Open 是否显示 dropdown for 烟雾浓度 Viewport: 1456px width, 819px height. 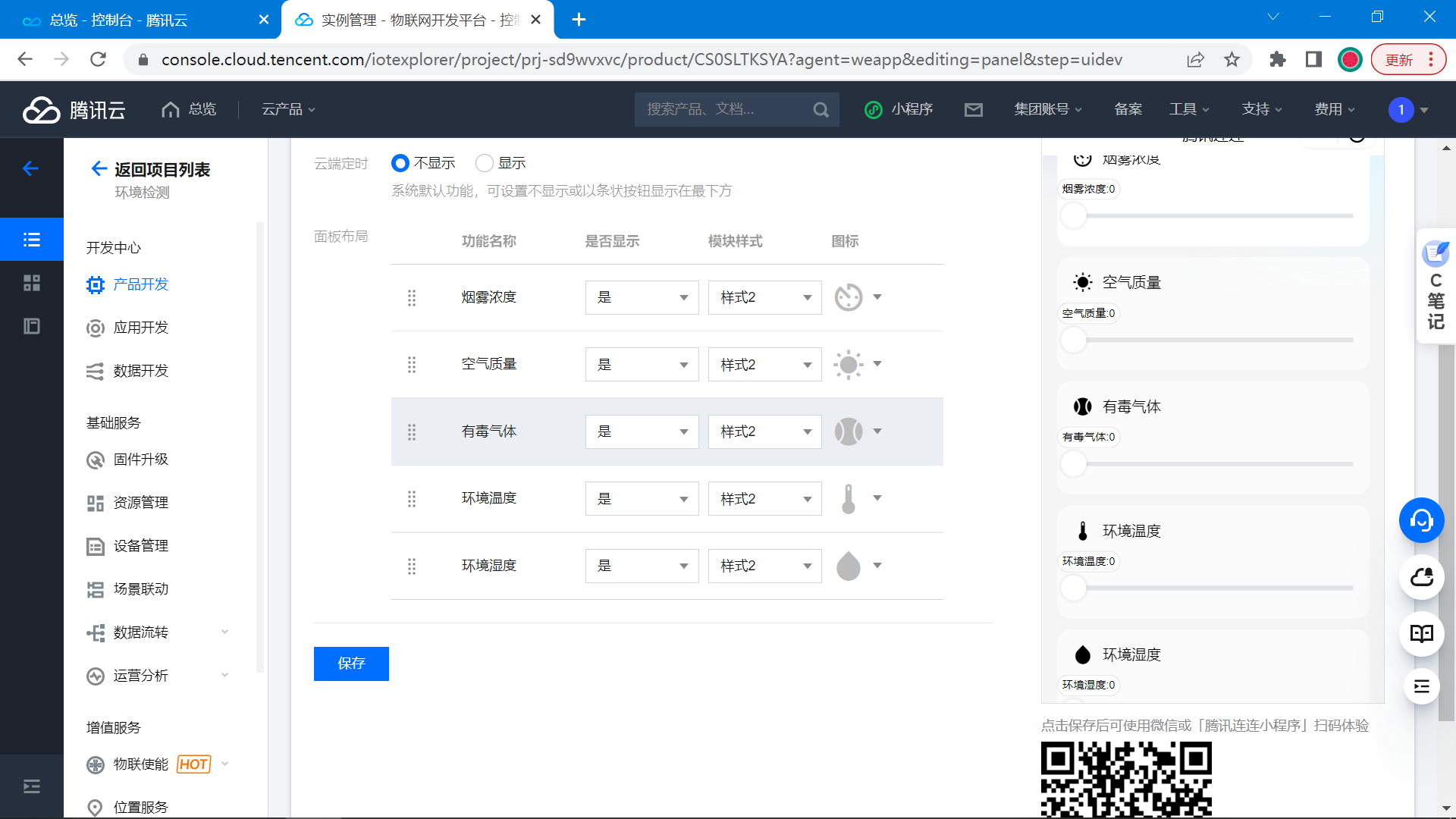pyautogui.click(x=642, y=297)
